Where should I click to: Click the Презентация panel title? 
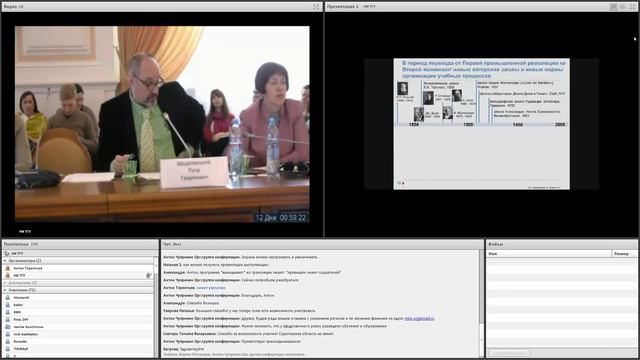pyautogui.click(x=342, y=7)
